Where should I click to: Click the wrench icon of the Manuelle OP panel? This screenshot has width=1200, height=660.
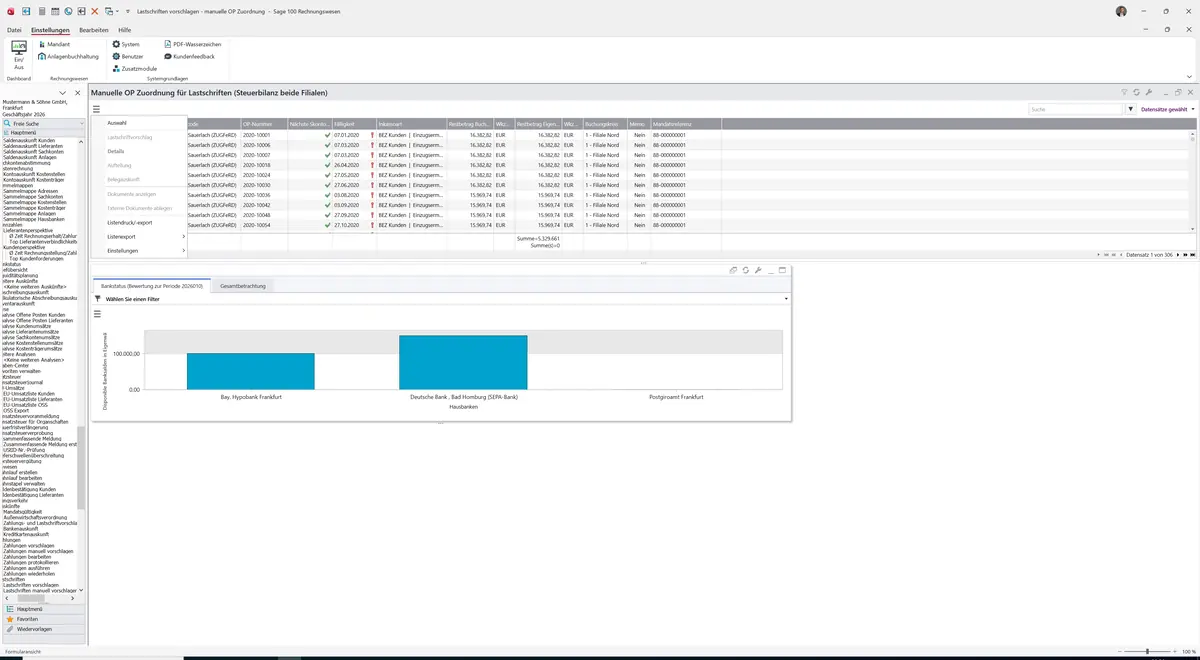tap(1149, 92)
